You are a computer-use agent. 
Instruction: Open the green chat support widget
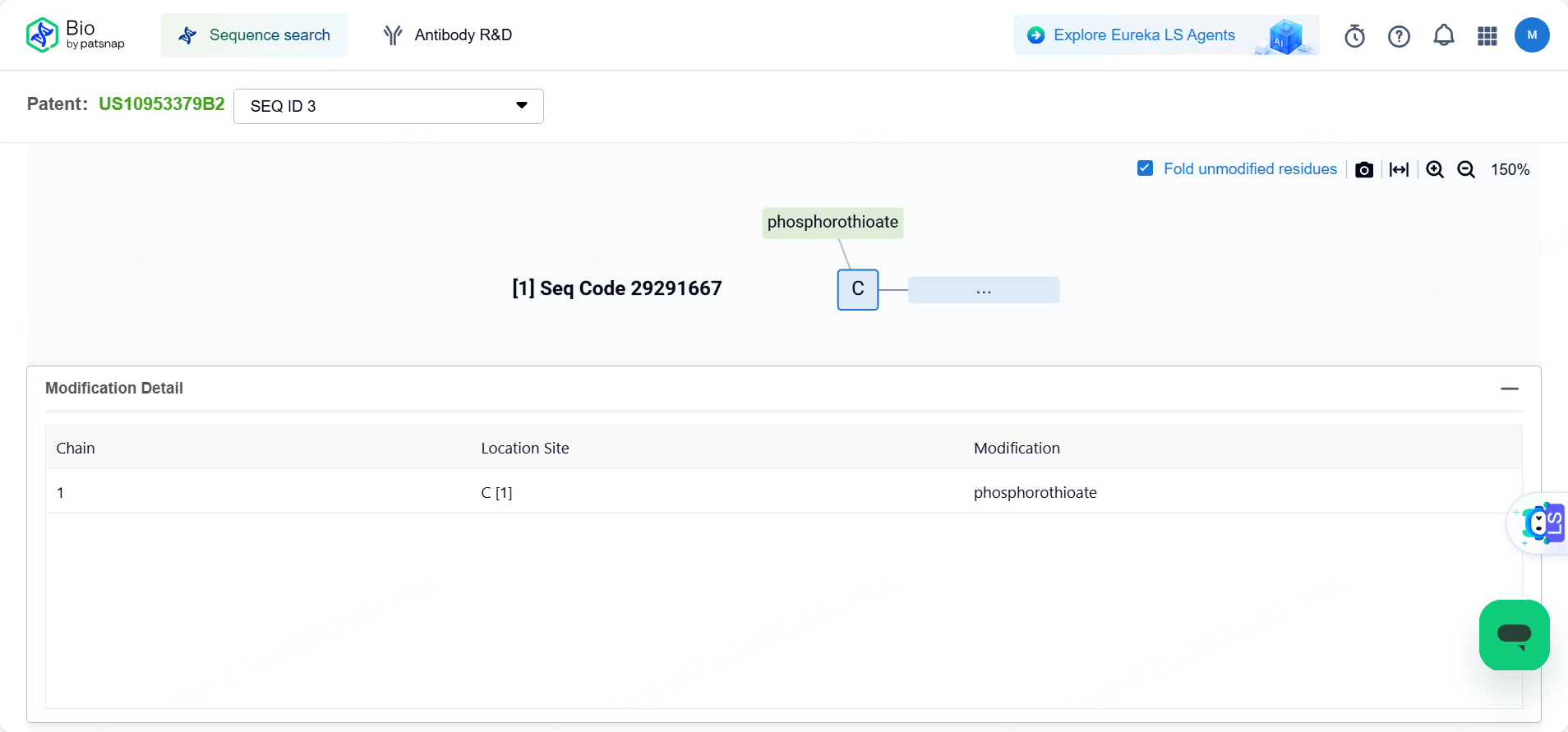[1514, 634]
